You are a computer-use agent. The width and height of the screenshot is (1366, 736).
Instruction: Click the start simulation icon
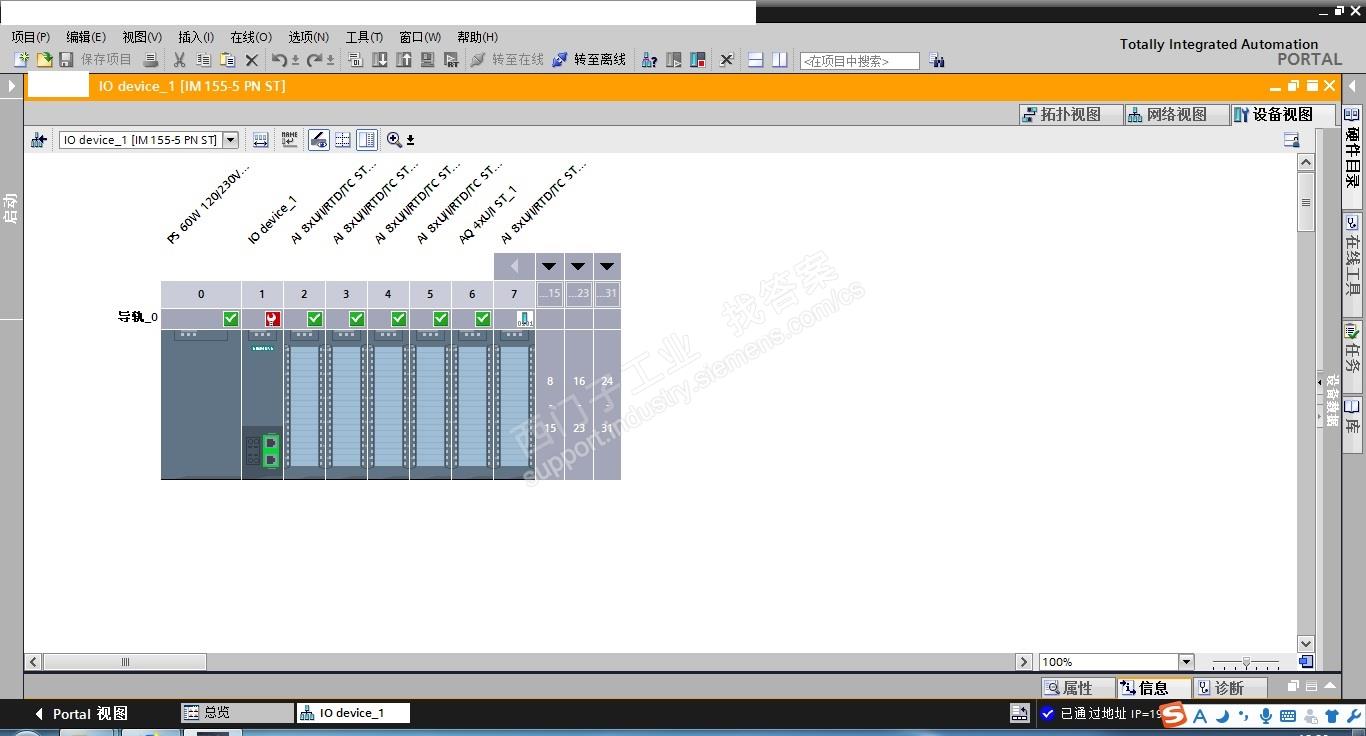coord(428,60)
